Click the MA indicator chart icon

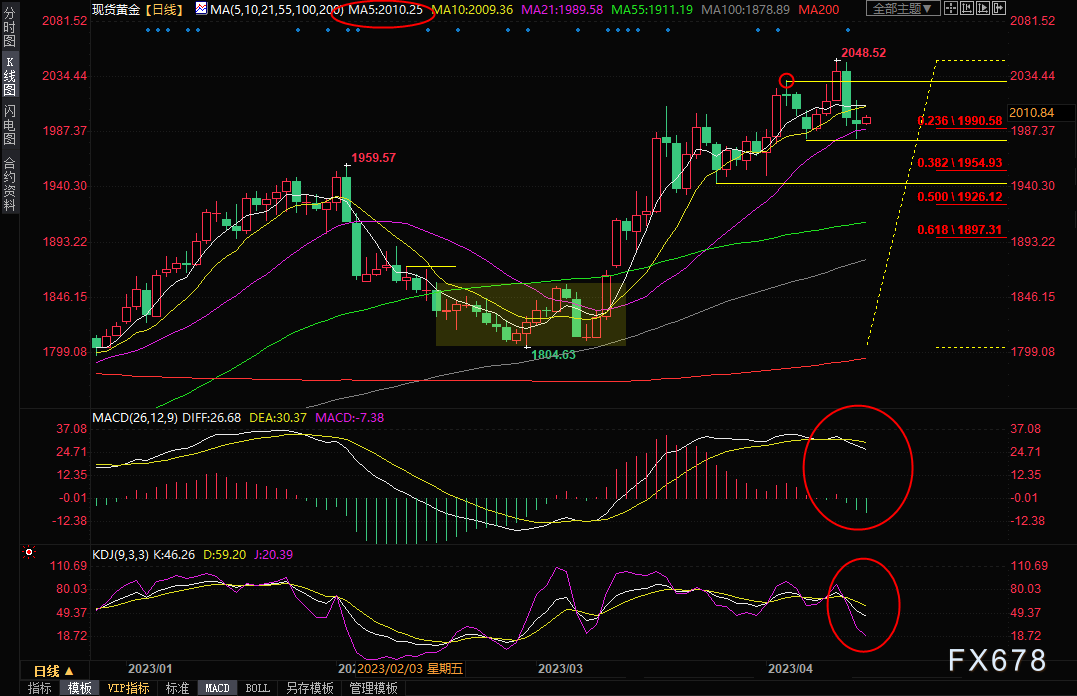click(x=201, y=8)
